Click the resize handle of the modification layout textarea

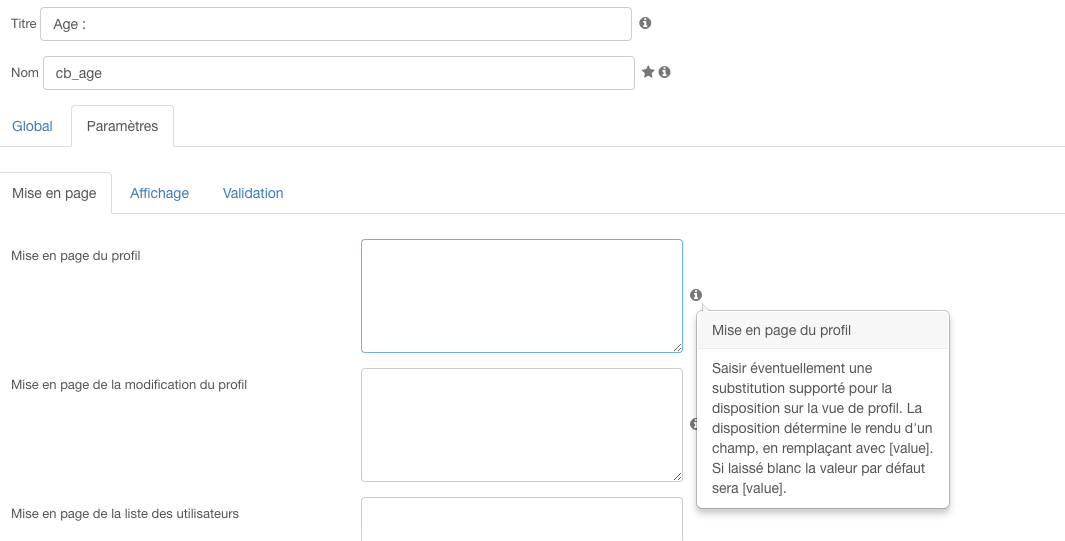click(x=677, y=476)
